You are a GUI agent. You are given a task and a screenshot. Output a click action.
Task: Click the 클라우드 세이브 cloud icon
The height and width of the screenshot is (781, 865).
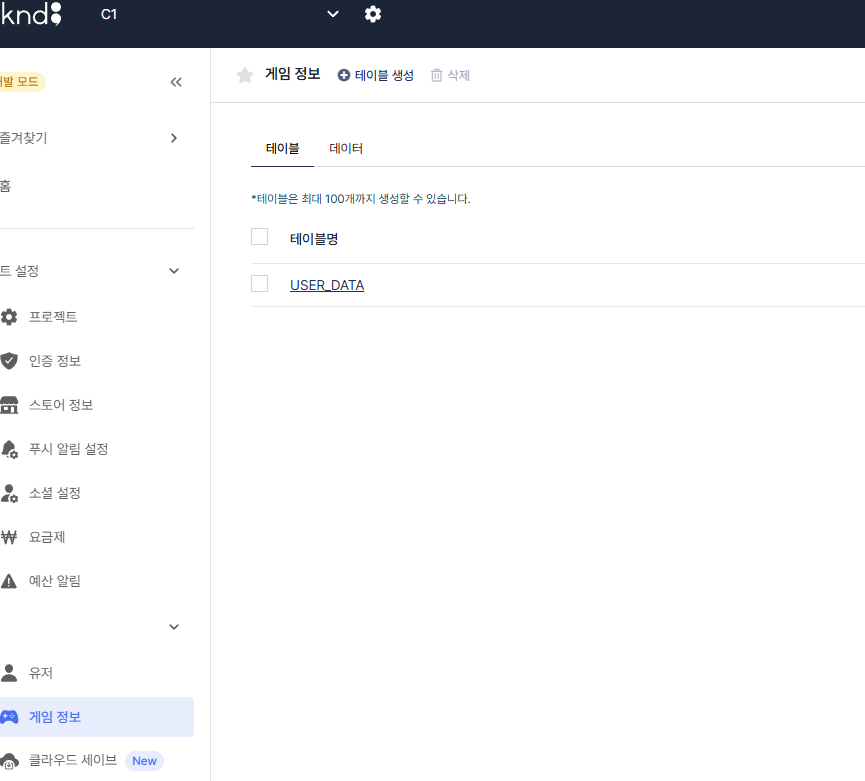(x=9, y=761)
